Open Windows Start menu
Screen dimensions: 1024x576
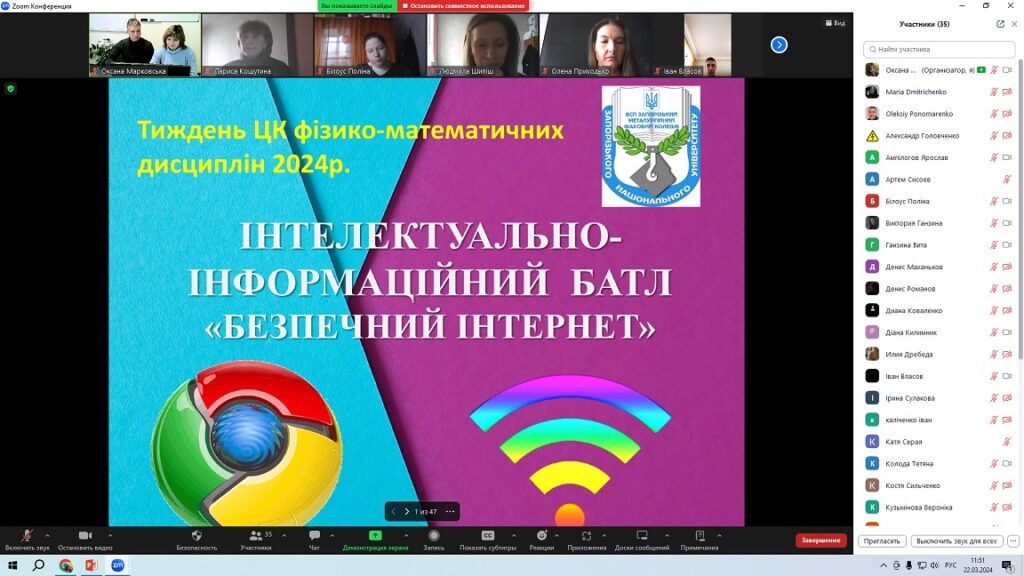[12, 566]
